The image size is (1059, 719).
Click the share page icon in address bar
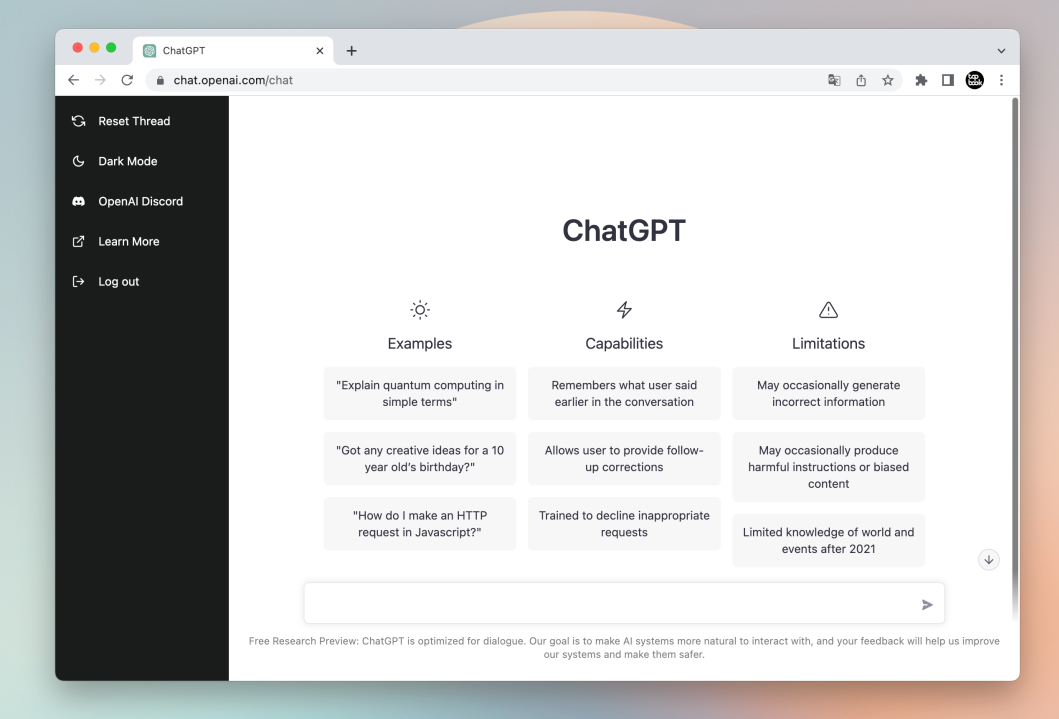point(861,80)
